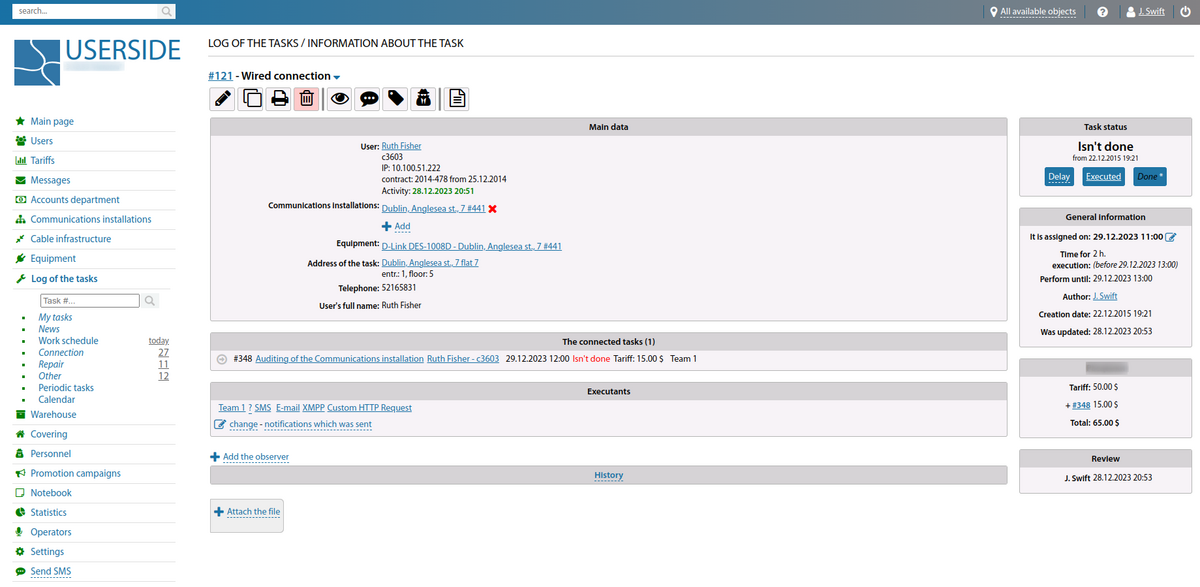Click the pencil edit task icon
Viewport: 1200px width, 587px height.
[223, 98]
